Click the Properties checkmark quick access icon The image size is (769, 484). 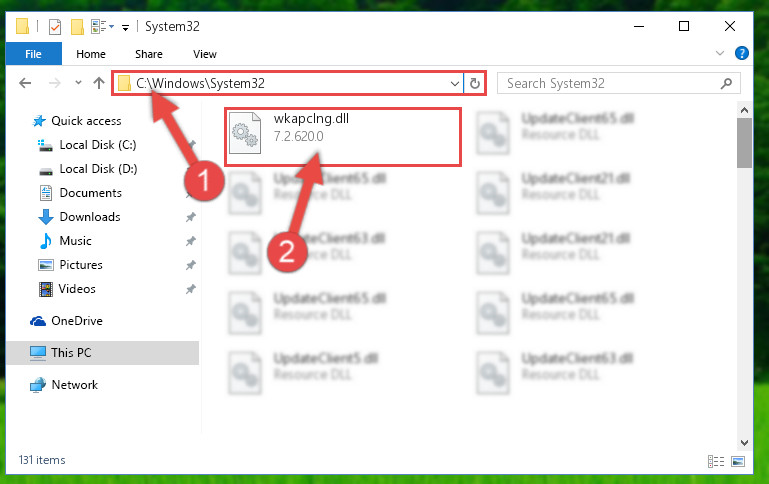pyautogui.click(x=55, y=27)
